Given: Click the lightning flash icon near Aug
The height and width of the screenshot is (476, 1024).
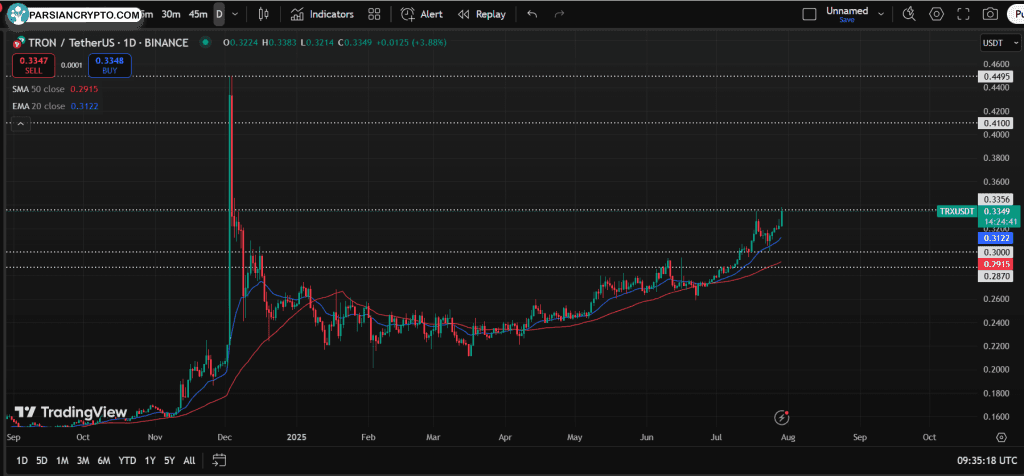Looking at the screenshot, I should 782,417.
